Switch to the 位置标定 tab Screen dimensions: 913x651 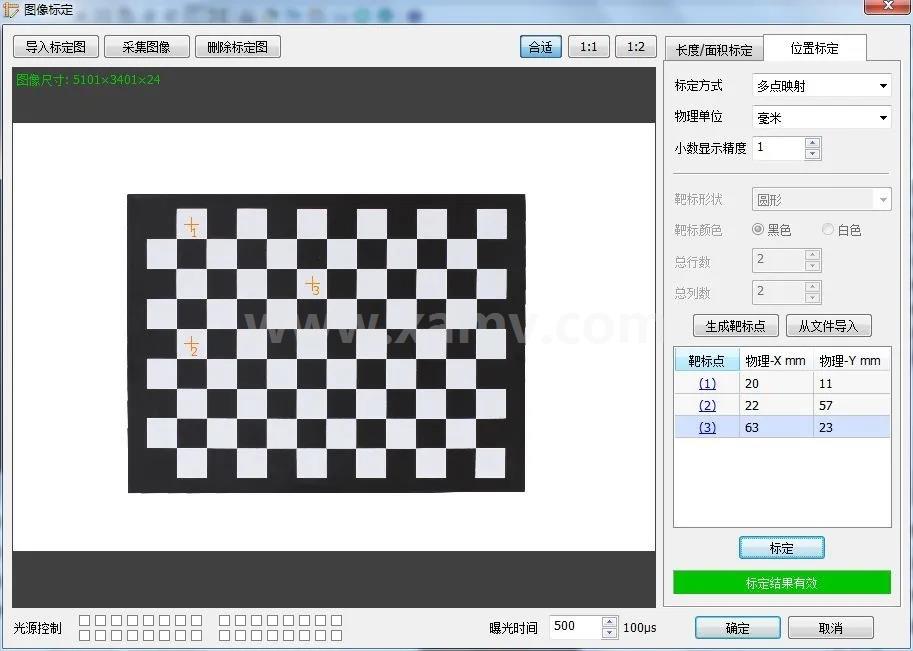click(x=814, y=48)
